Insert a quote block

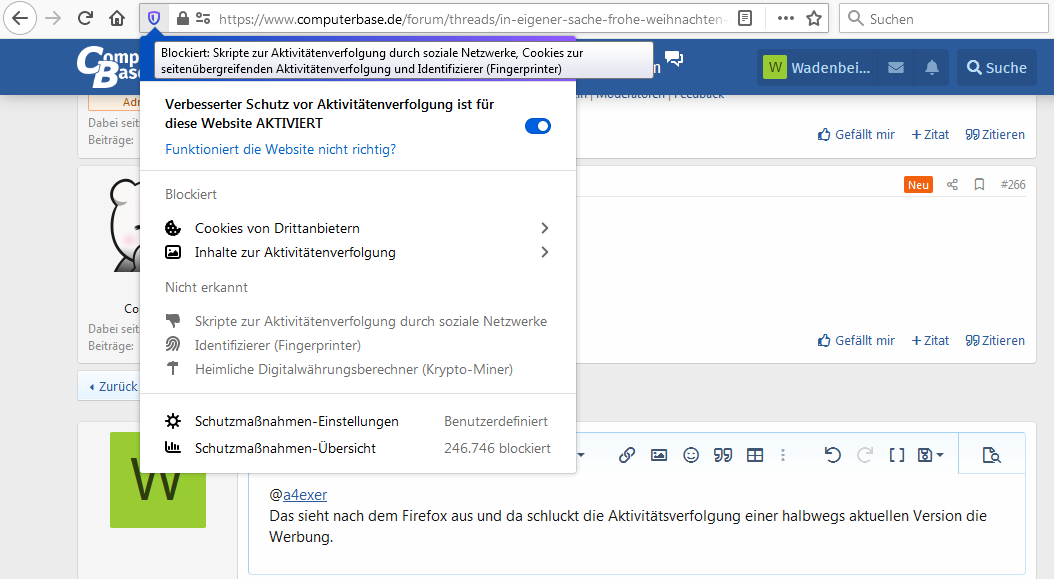[x=723, y=454]
